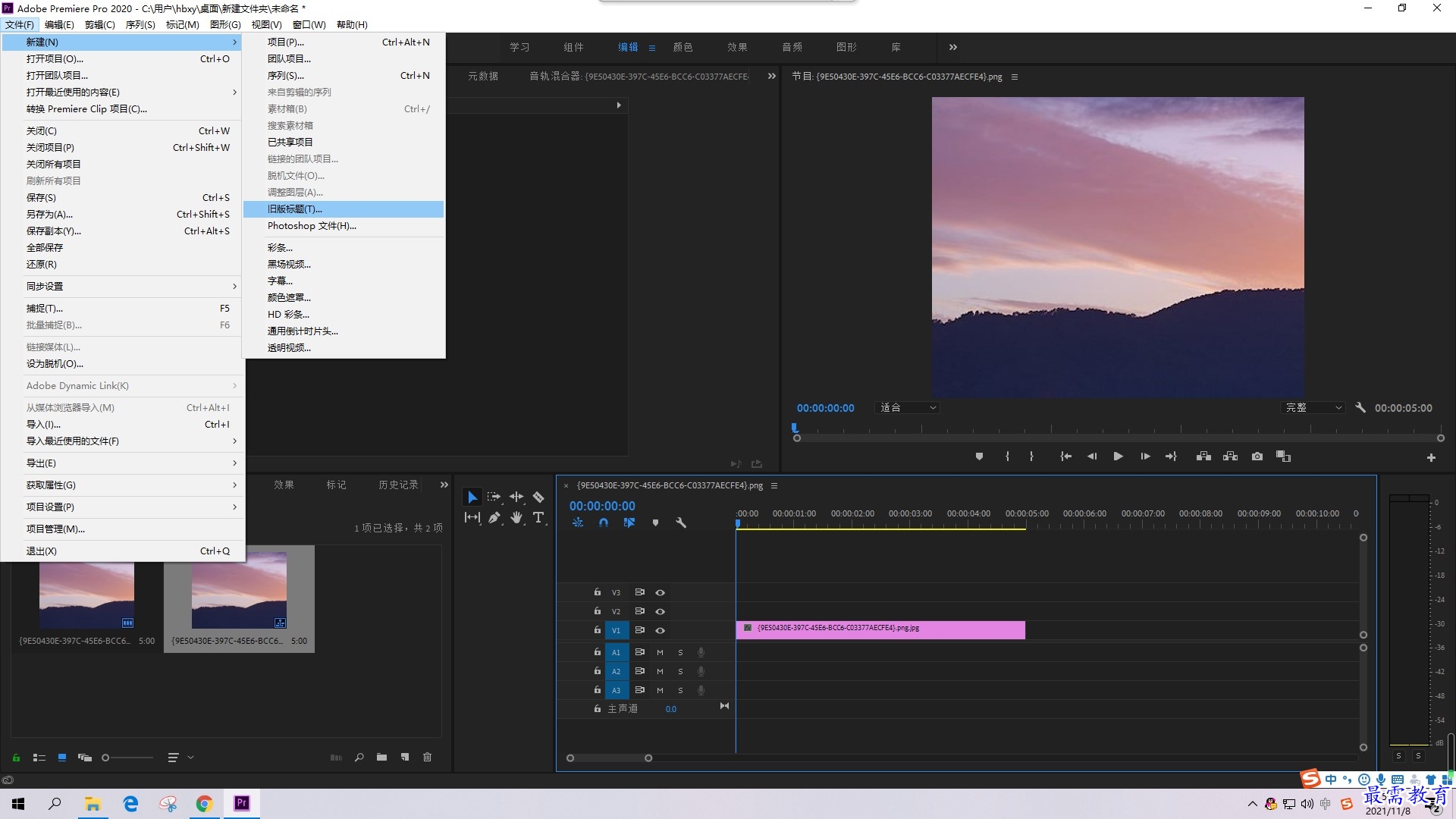This screenshot has width=1456, height=819.
Task: Select the Ripple Edit tool
Action: tap(516, 497)
